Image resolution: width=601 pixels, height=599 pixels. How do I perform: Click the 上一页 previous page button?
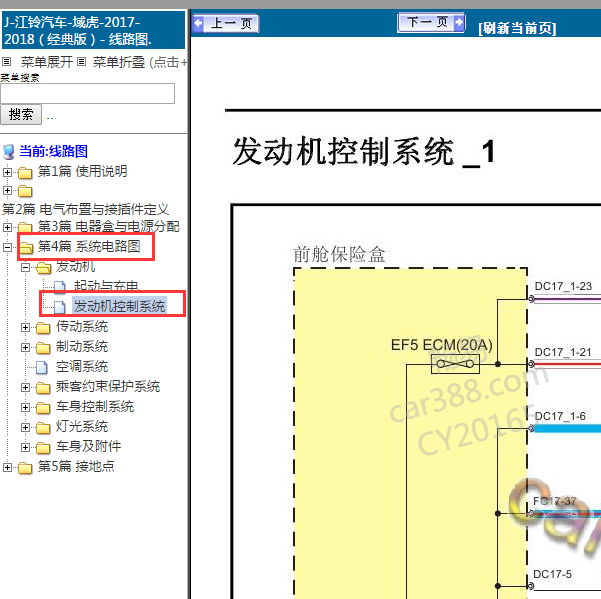click(x=226, y=23)
